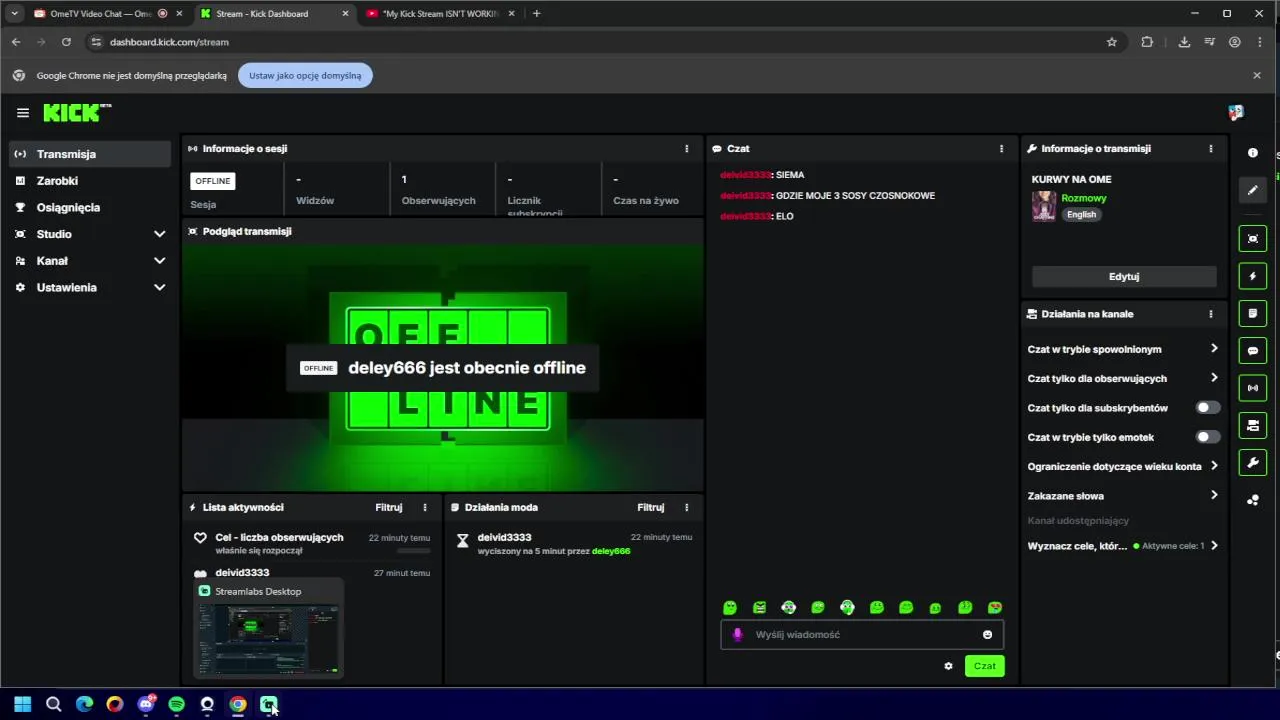Image resolution: width=1280 pixels, height=720 pixels.
Task: Pick the first green emote above chat input
Action: point(730,607)
